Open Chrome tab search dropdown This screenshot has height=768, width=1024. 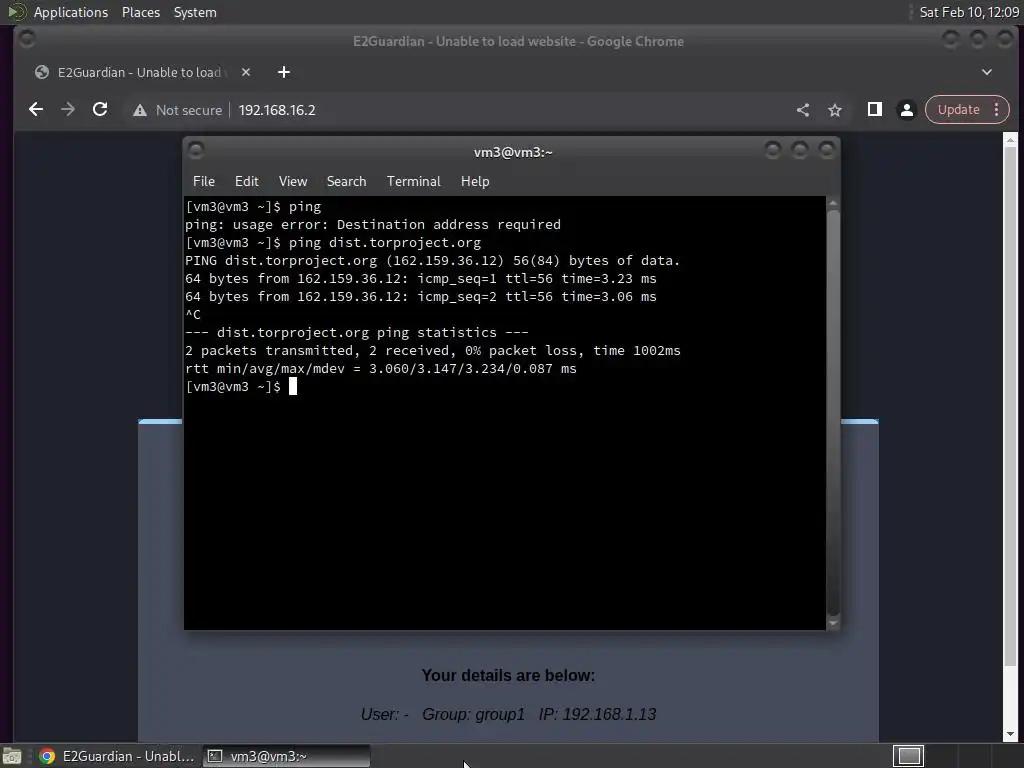(987, 72)
